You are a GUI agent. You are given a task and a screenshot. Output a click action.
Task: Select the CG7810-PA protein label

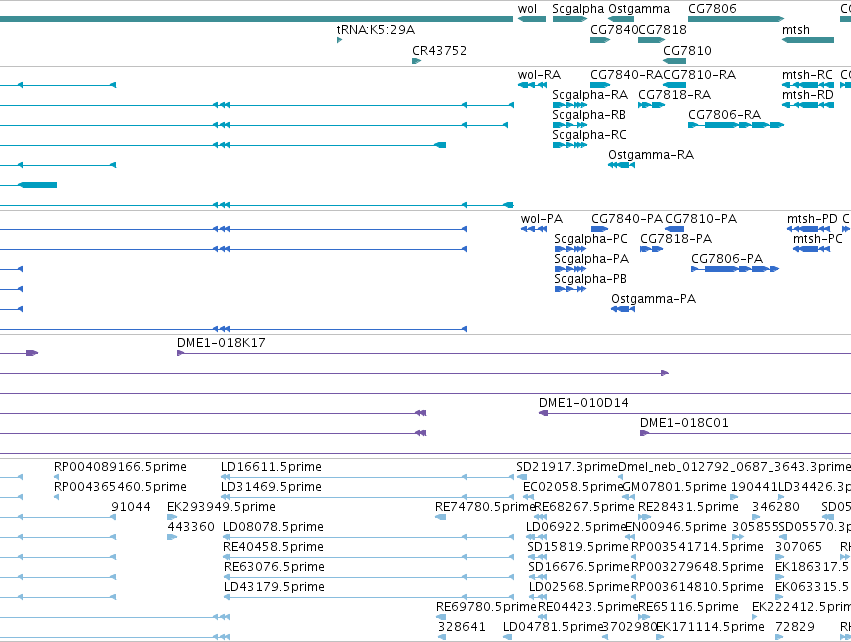pos(701,219)
